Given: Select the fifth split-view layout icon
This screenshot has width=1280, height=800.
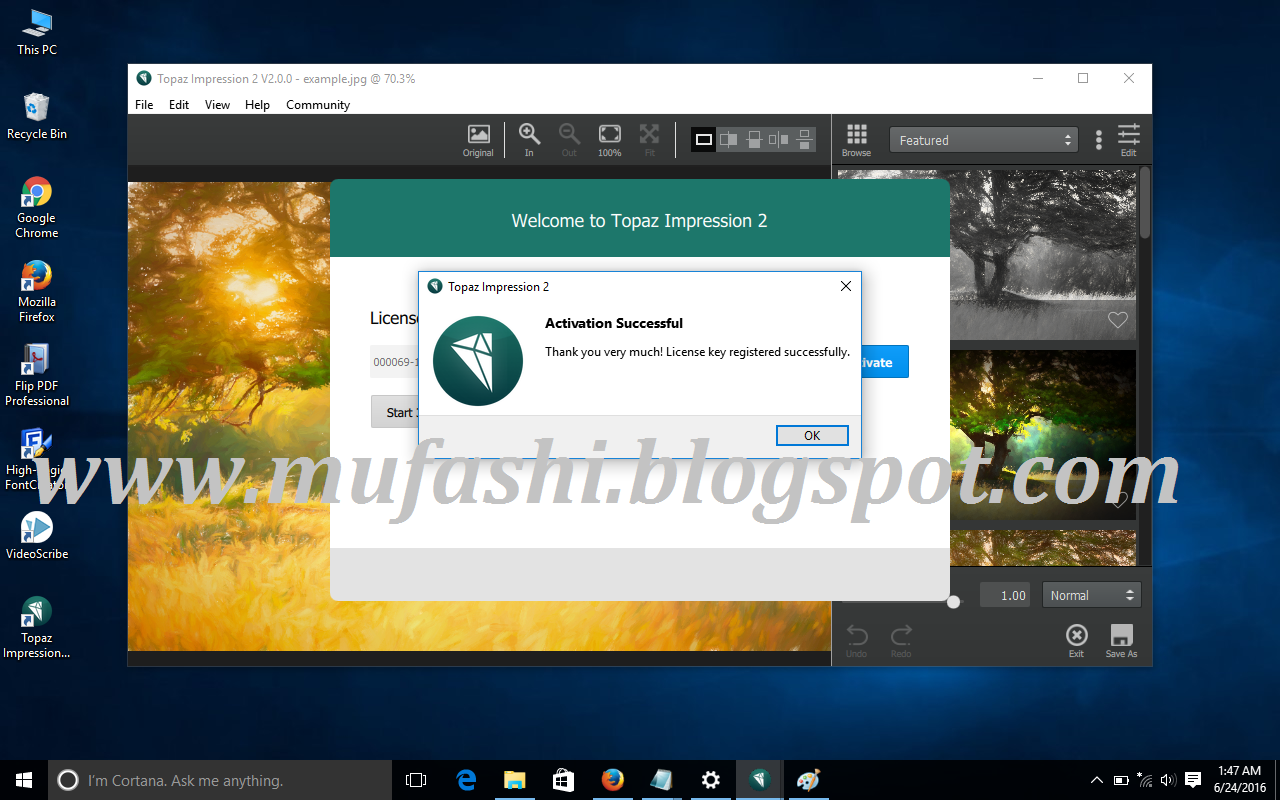Looking at the screenshot, I should click(804, 140).
